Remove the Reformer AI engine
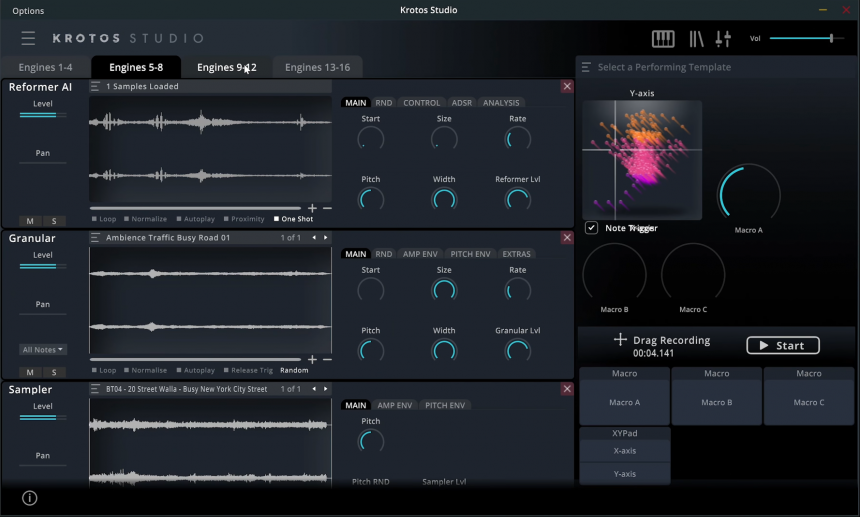Viewport: 860px width, 517px height. [567, 86]
